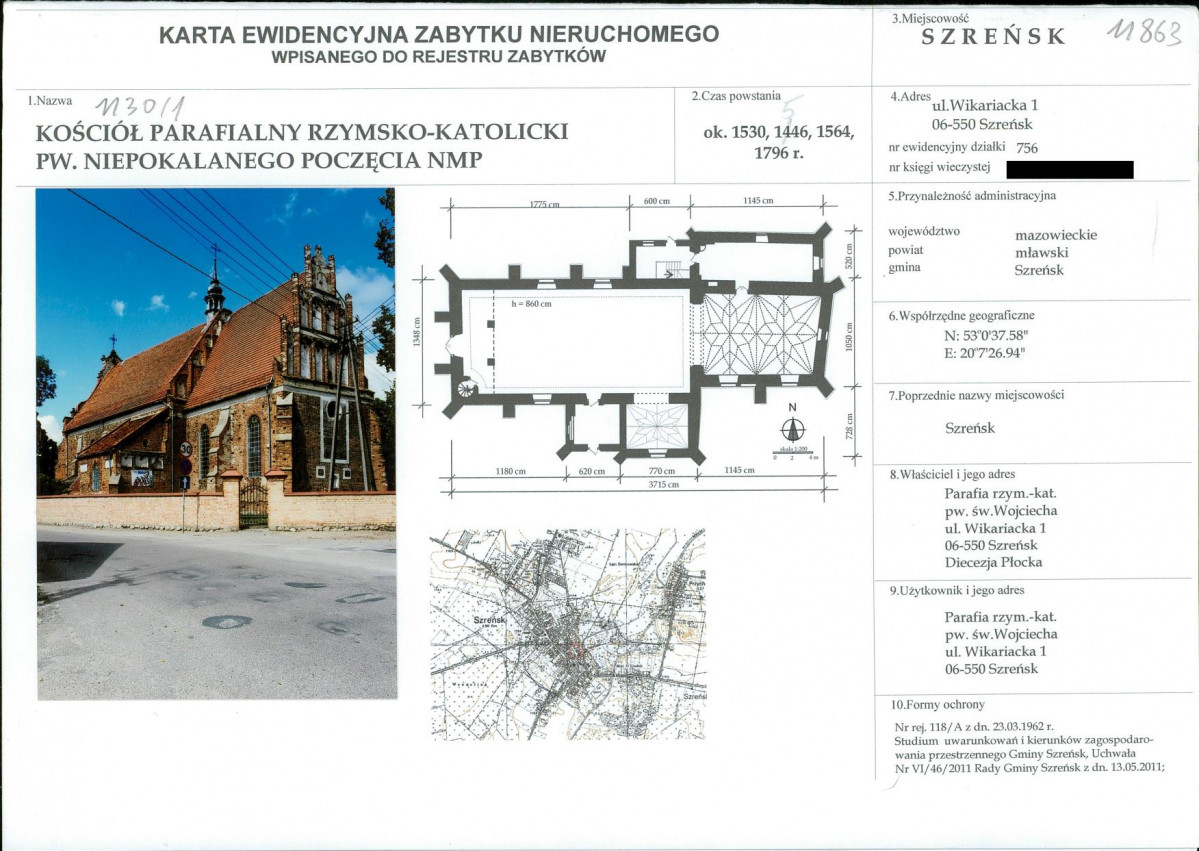Viewport: 1199px width, 851px height.
Task: Click the plan dimension '1775 cm'
Action: pos(544,204)
